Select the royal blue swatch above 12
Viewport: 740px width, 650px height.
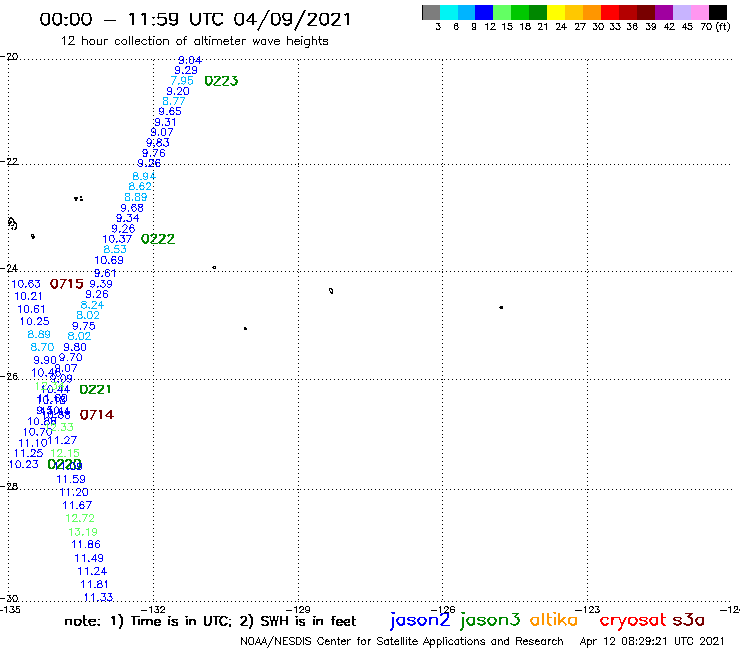point(484,12)
